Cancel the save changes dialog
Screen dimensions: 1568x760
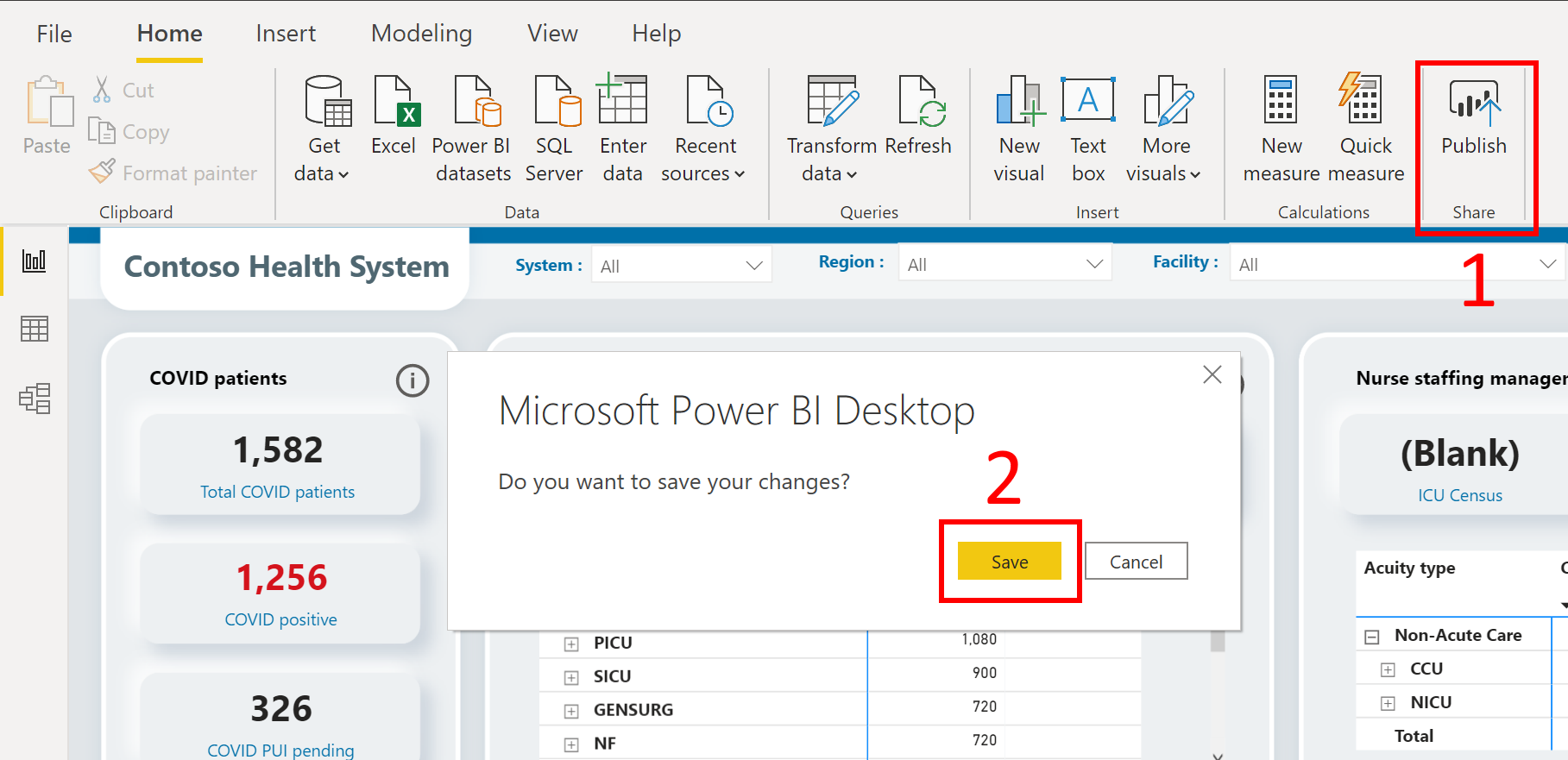tap(1136, 562)
